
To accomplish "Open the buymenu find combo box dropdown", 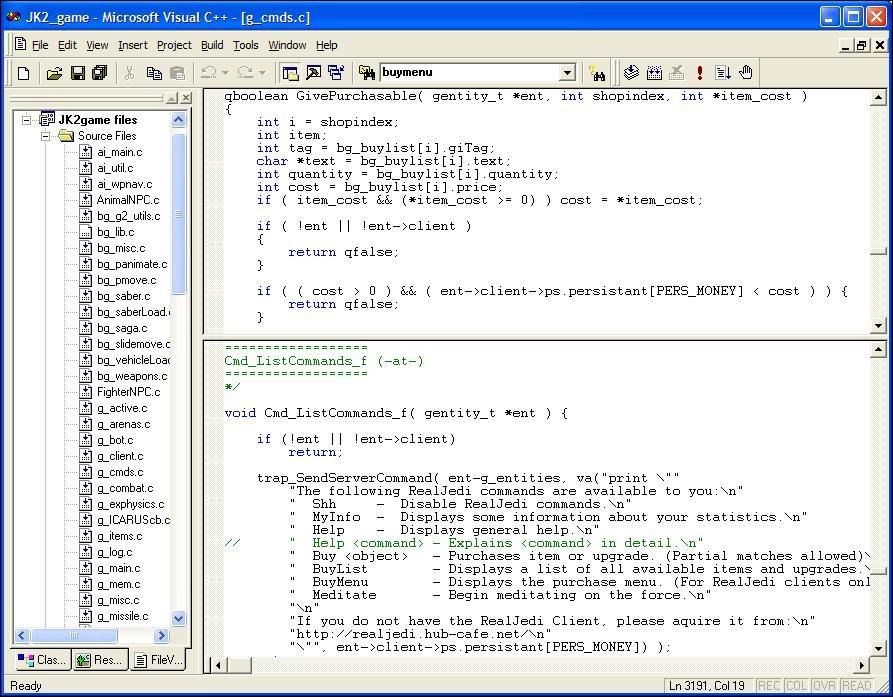I will [567, 73].
